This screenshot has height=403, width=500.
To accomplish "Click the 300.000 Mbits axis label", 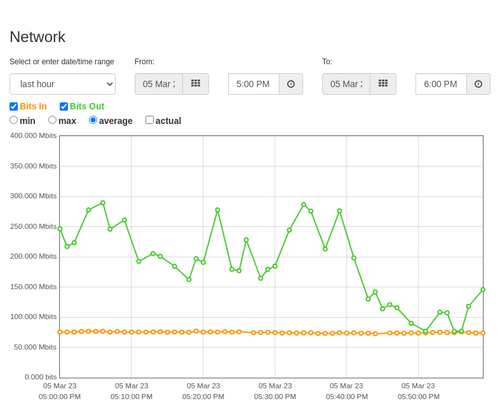I will point(33,196).
